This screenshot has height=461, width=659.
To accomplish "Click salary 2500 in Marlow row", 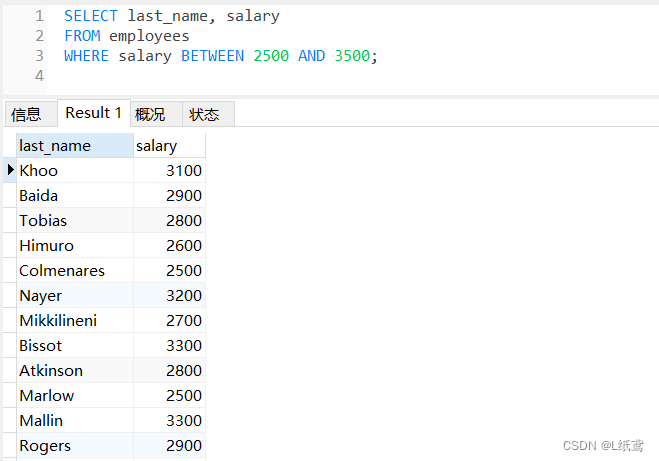I will tap(169, 395).
